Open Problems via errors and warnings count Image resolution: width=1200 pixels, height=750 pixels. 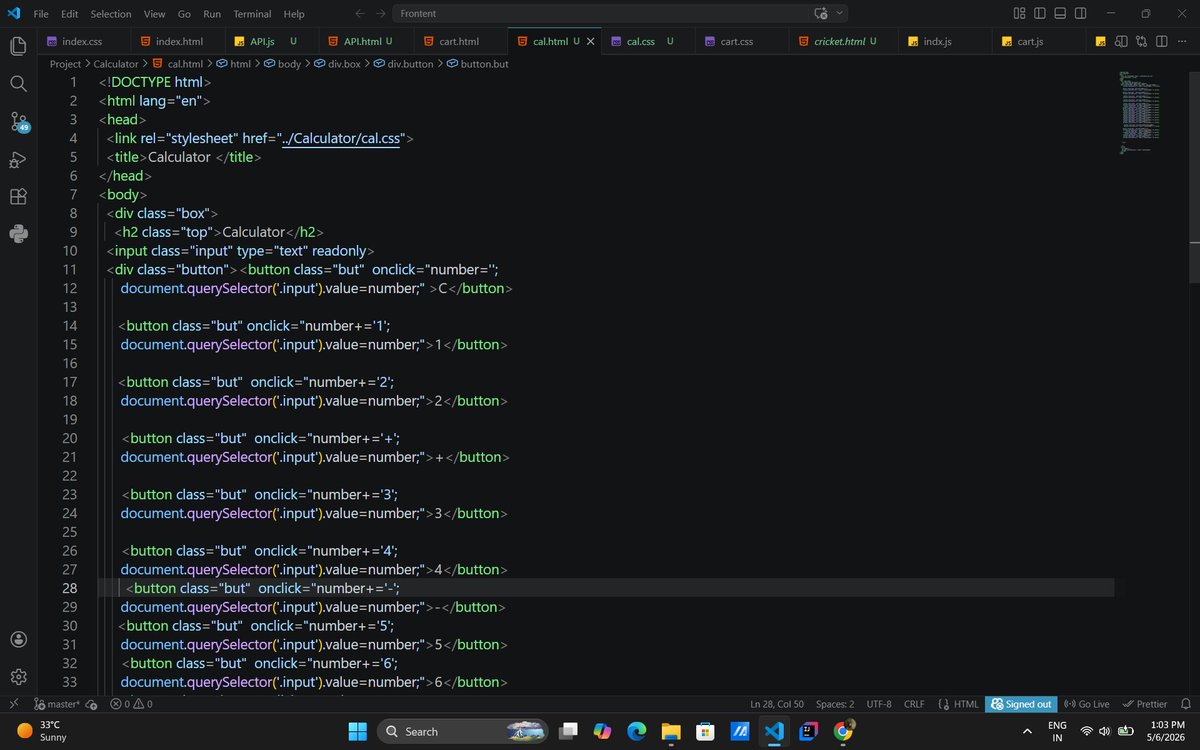click(x=131, y=704)
